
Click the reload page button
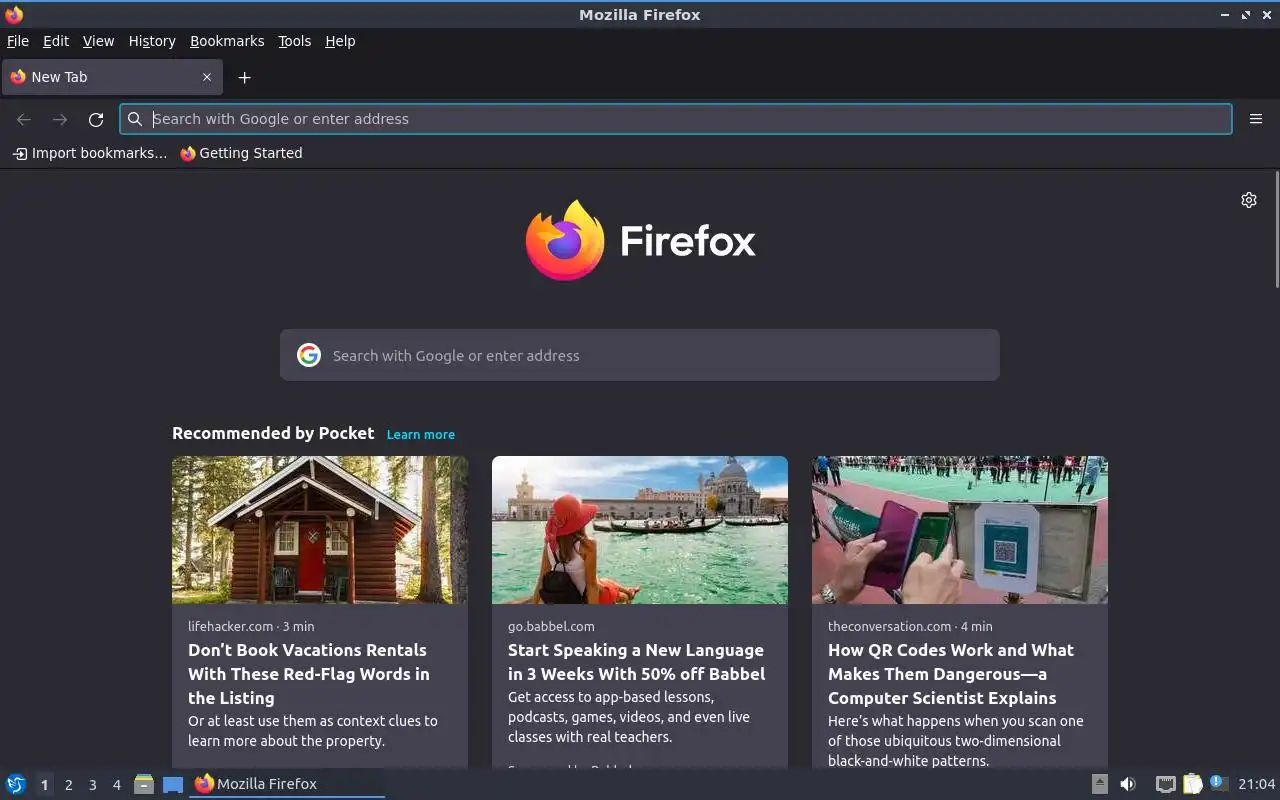(x=96, y=119)
